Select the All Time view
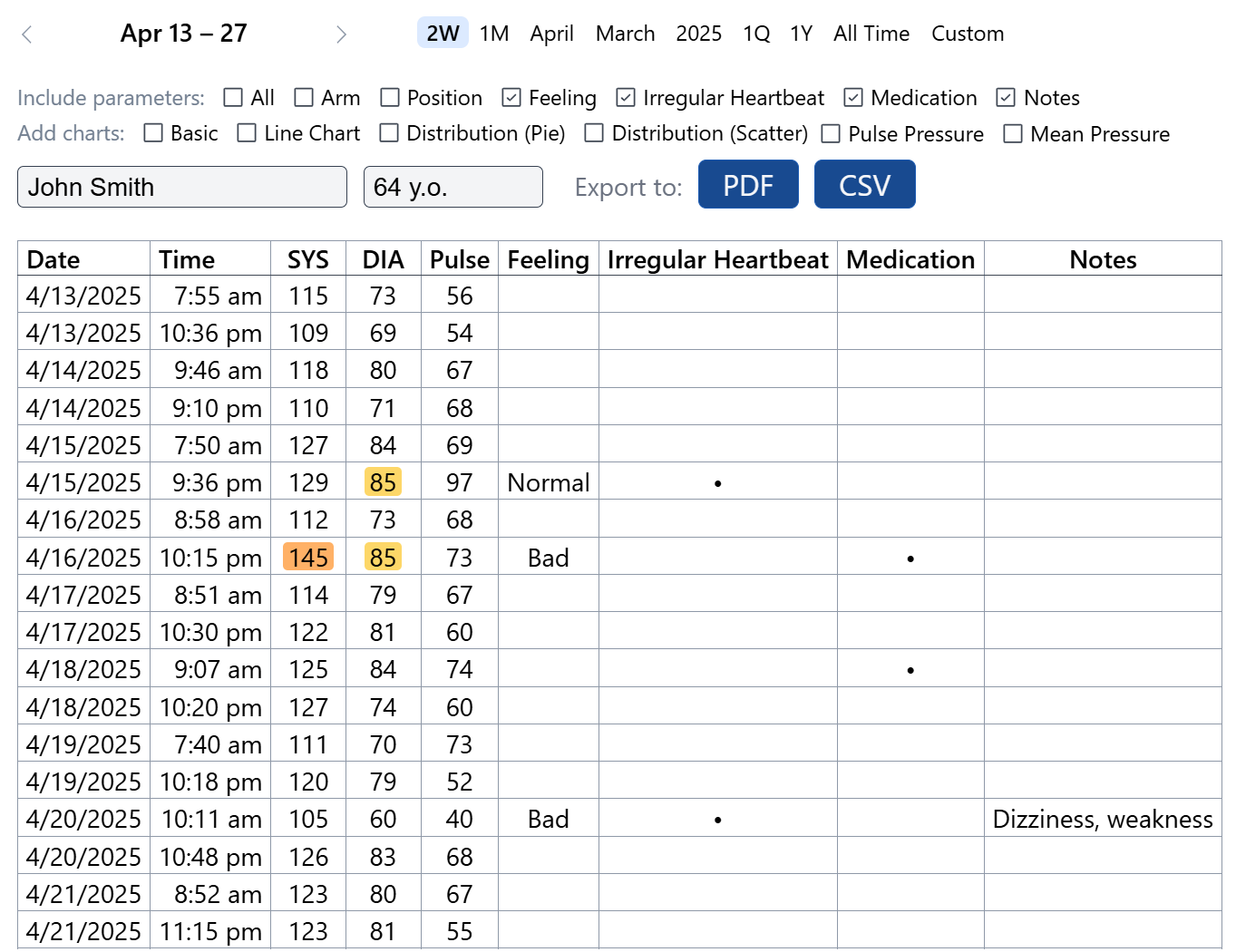The width and height of the screenshot is (1236, 952). [871, 34]
